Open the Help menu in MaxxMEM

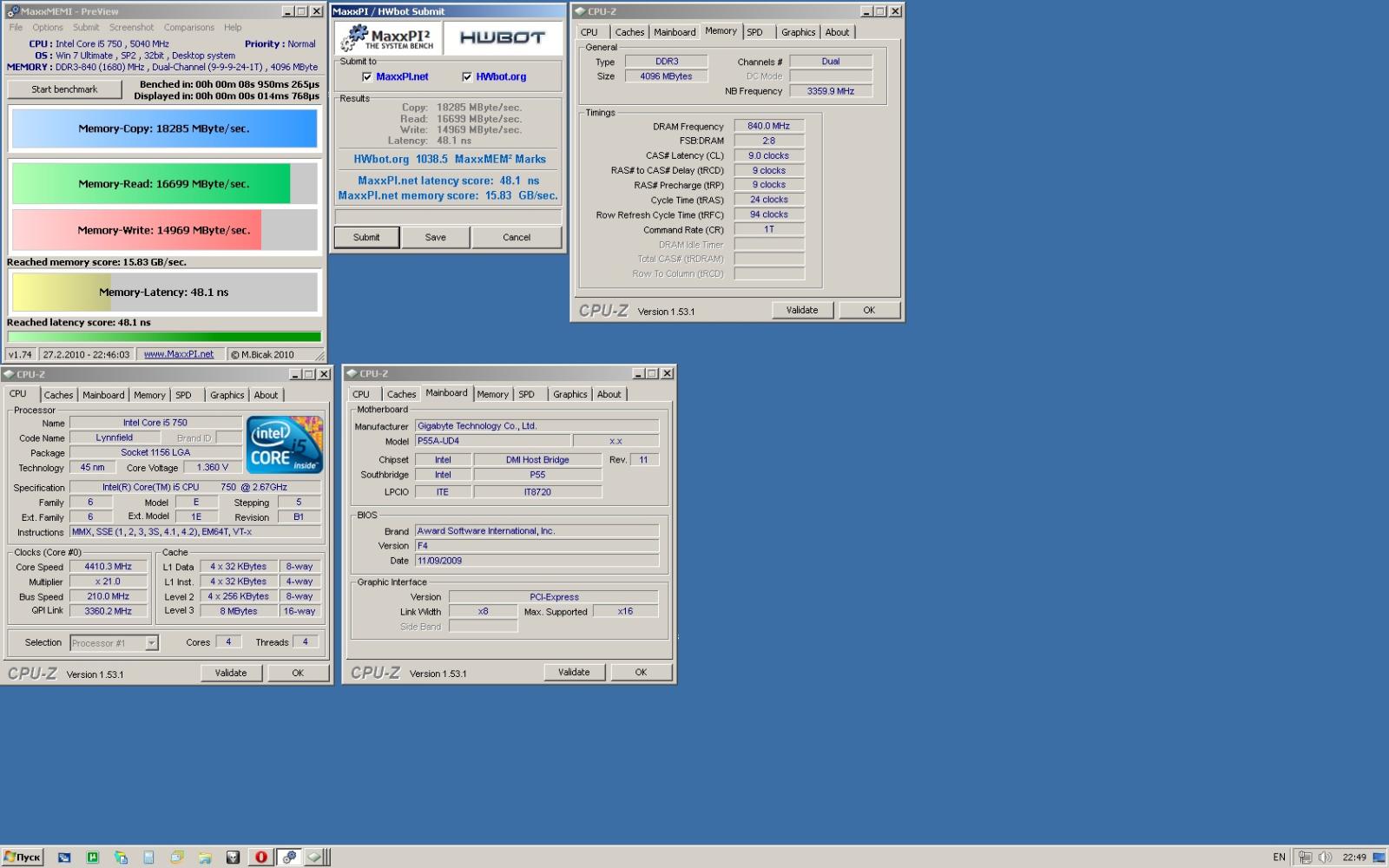tap(233, 27)
